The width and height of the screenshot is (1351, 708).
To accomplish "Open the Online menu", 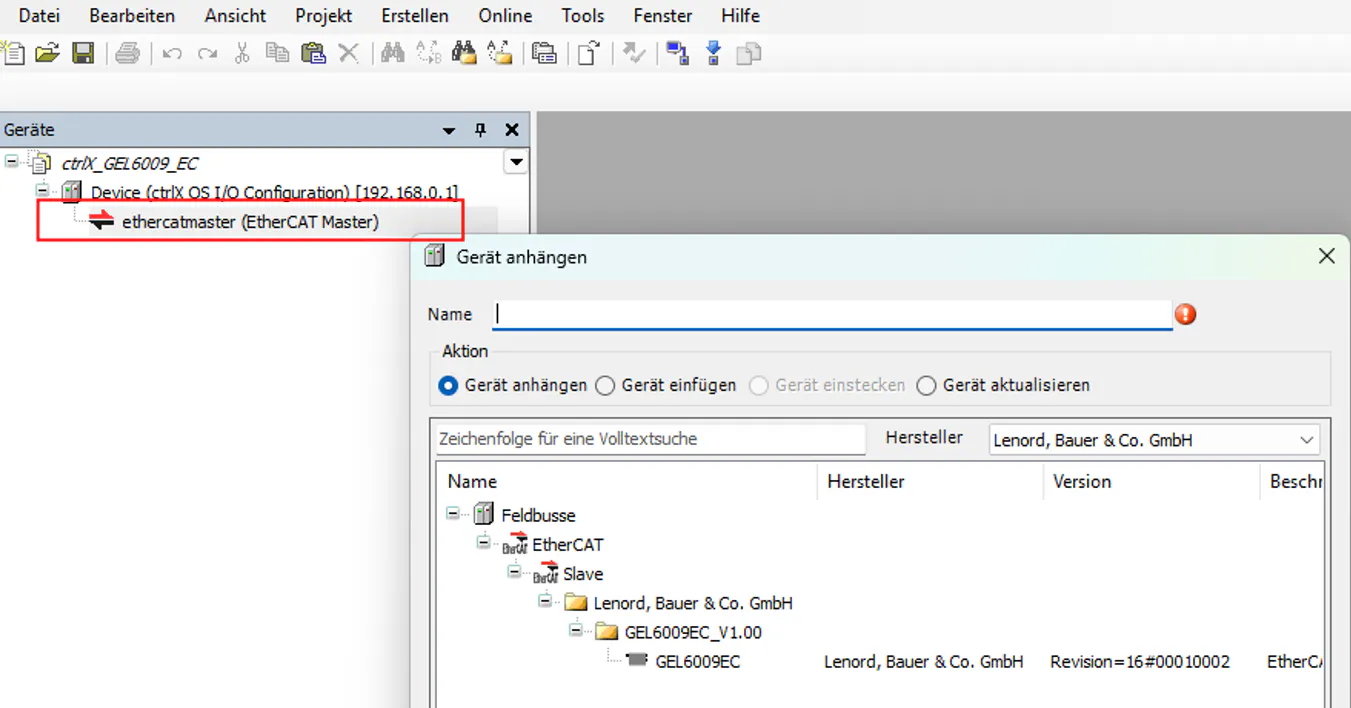I will click(505, 16).
